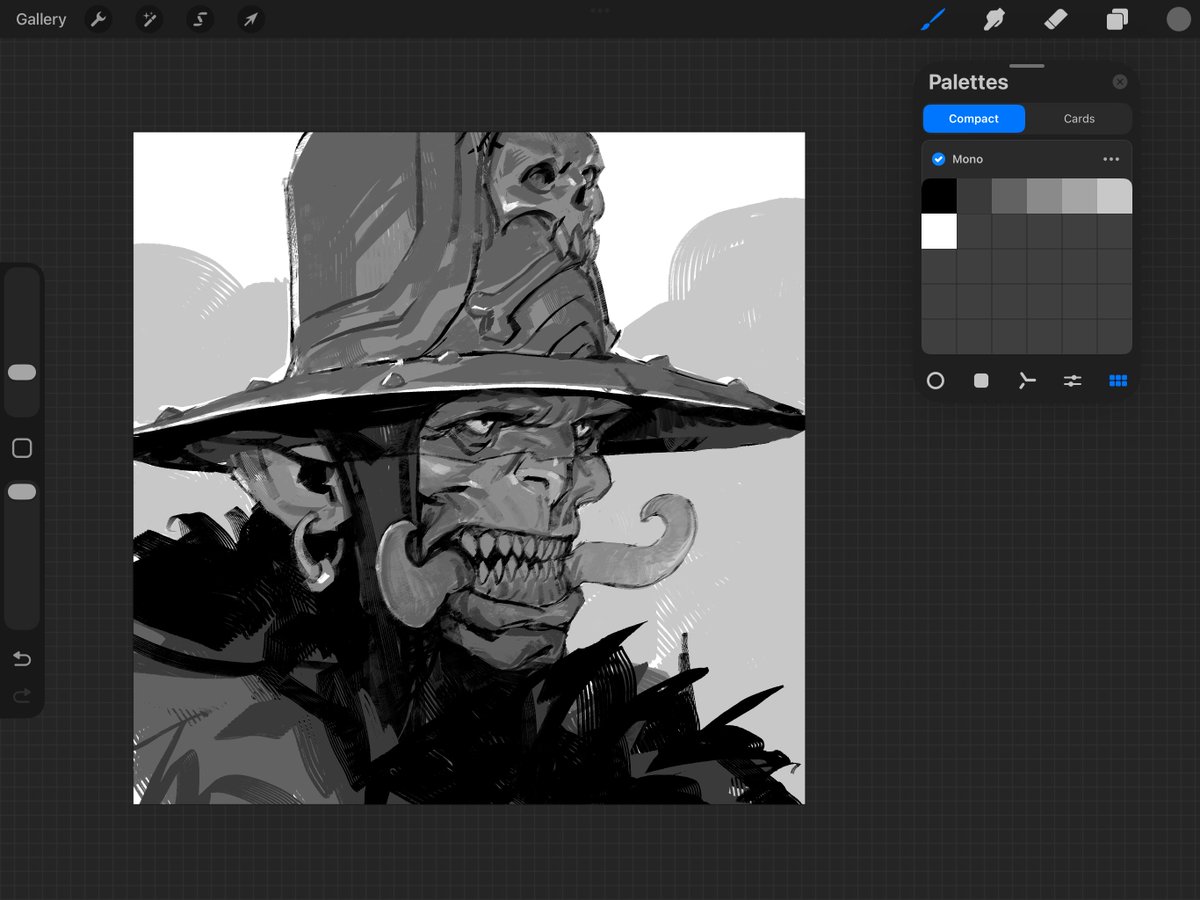
Task: Tap redo in the sidebar
Action: [x=22, y=695]
